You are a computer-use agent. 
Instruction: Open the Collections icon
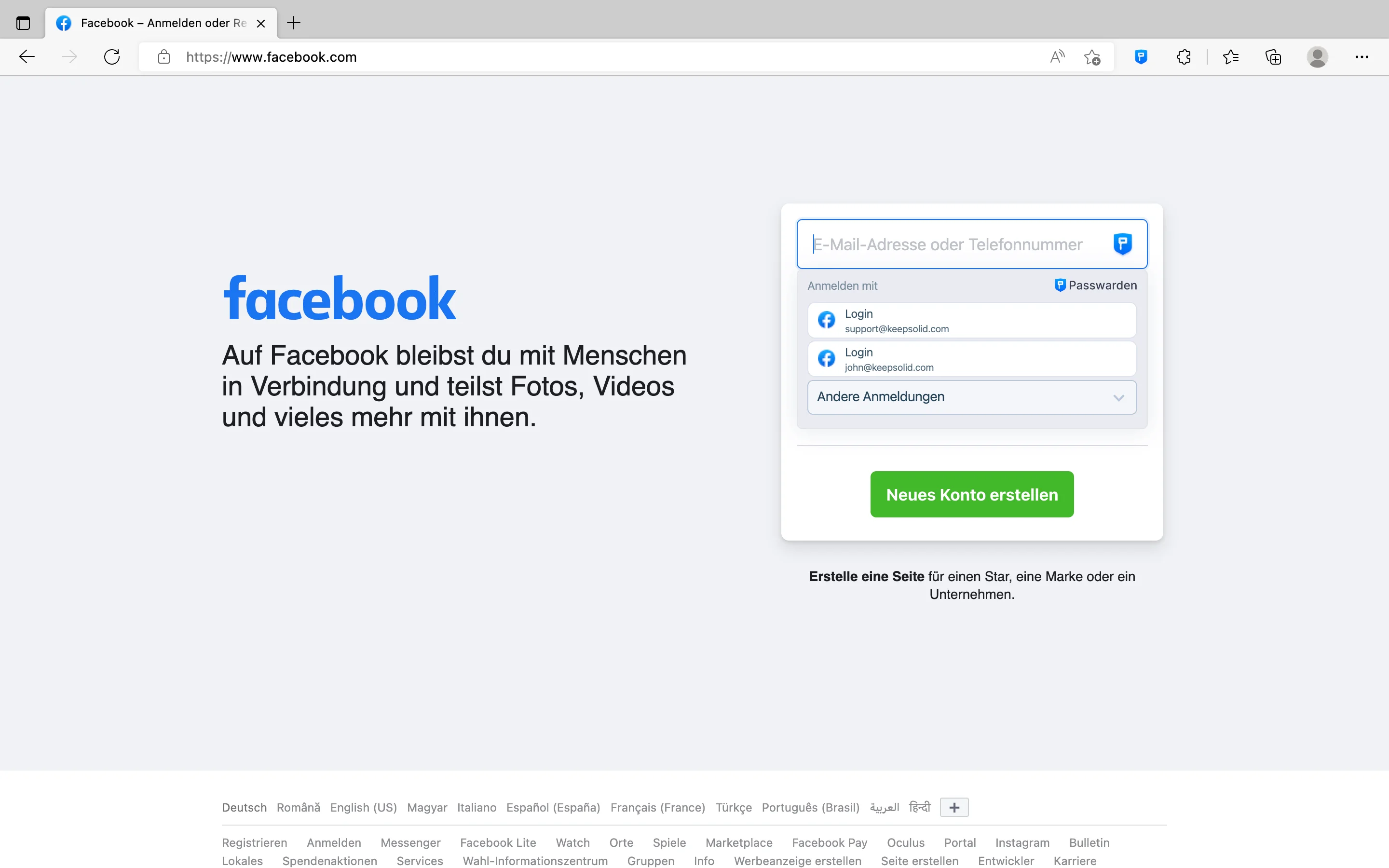coord(1273,57)
